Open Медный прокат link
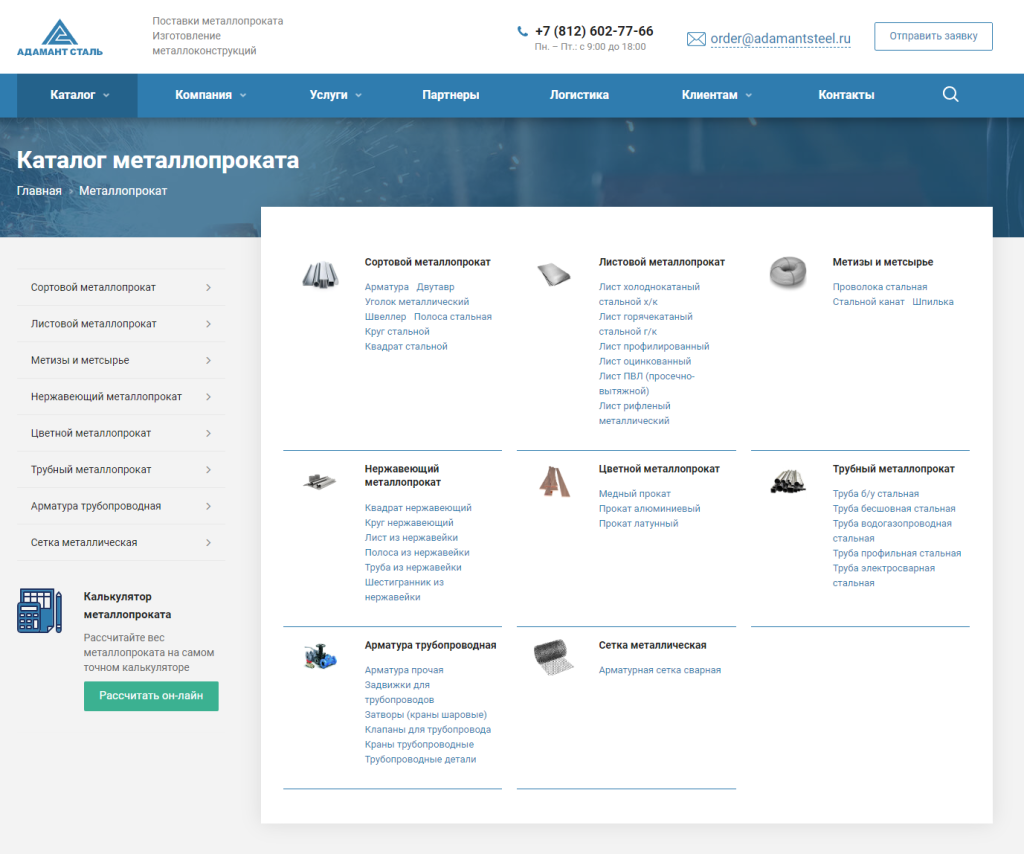 (635, 494)
